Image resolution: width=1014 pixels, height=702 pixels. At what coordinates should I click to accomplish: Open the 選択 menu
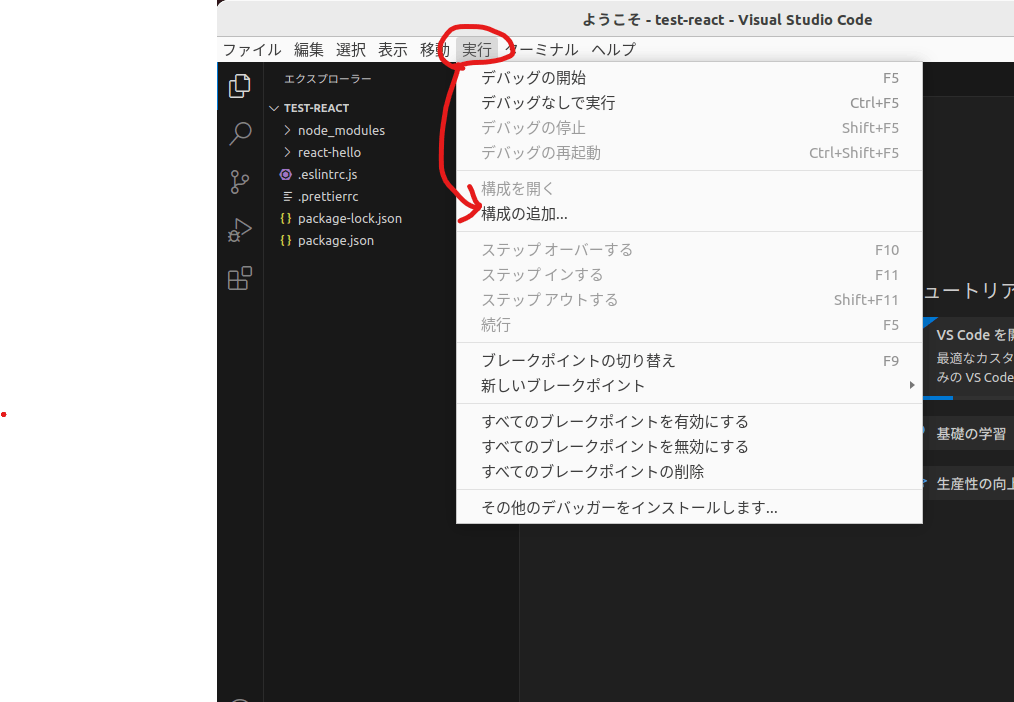tap(351, 50)
